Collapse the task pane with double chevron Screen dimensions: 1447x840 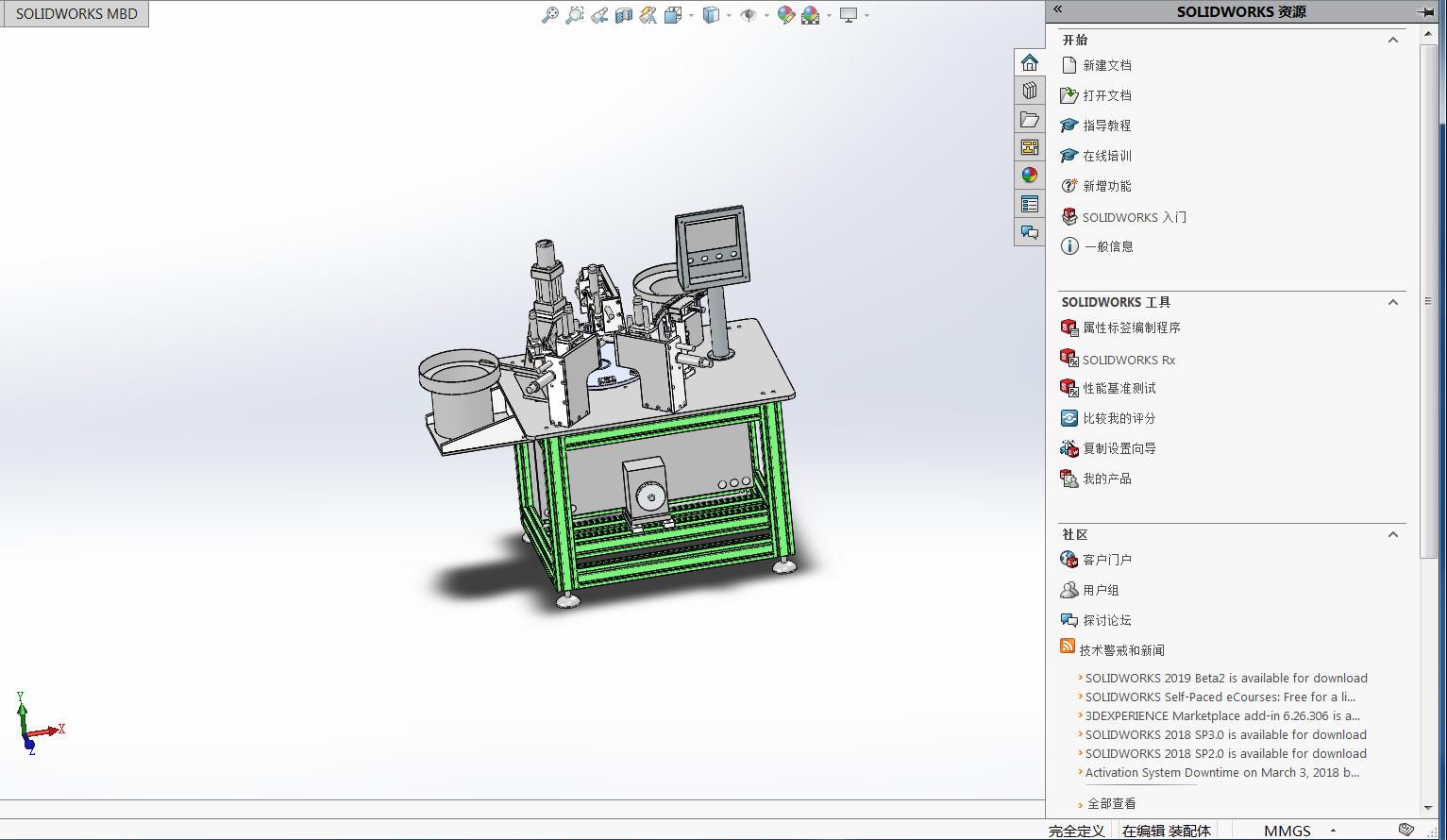pos(1058,9)
